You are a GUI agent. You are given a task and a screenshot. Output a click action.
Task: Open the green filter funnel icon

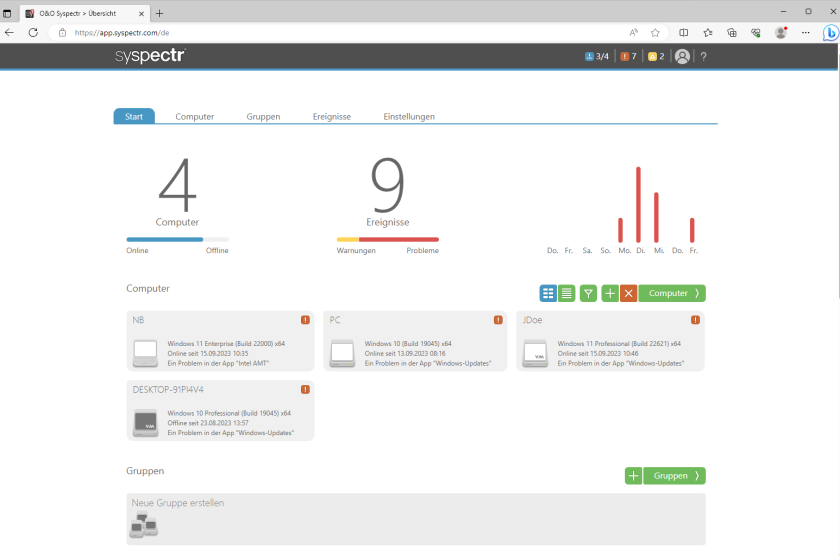tap(588, 293)
